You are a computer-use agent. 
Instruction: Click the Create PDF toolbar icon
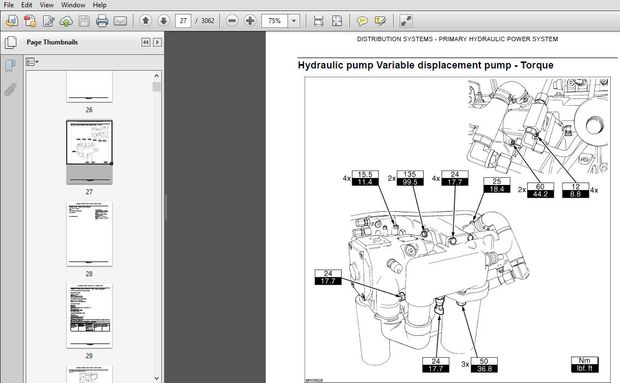pyautogui.click(x=30, y=21)
